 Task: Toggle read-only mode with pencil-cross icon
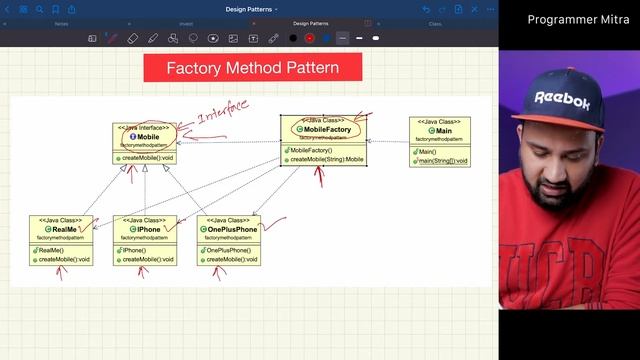[x=474, y=9]
